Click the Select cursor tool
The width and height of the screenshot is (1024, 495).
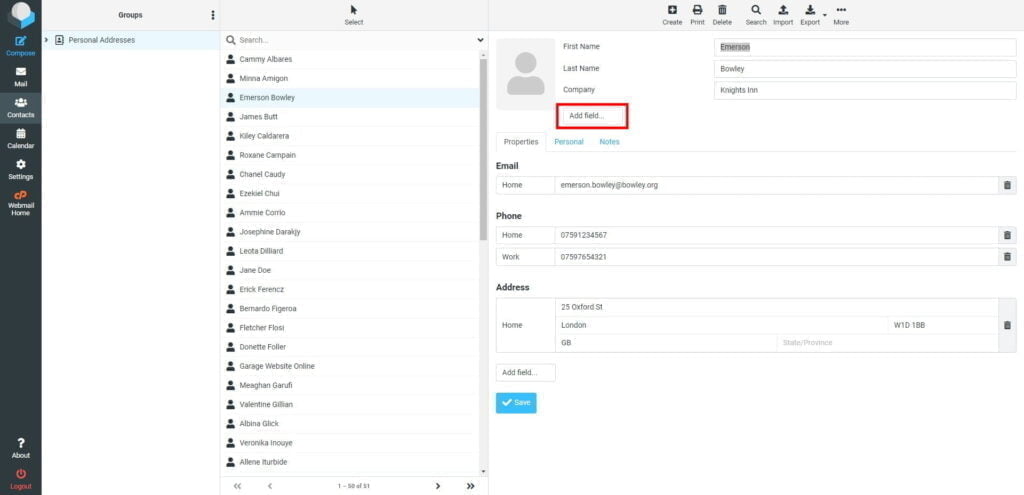[x=354, y=15]
